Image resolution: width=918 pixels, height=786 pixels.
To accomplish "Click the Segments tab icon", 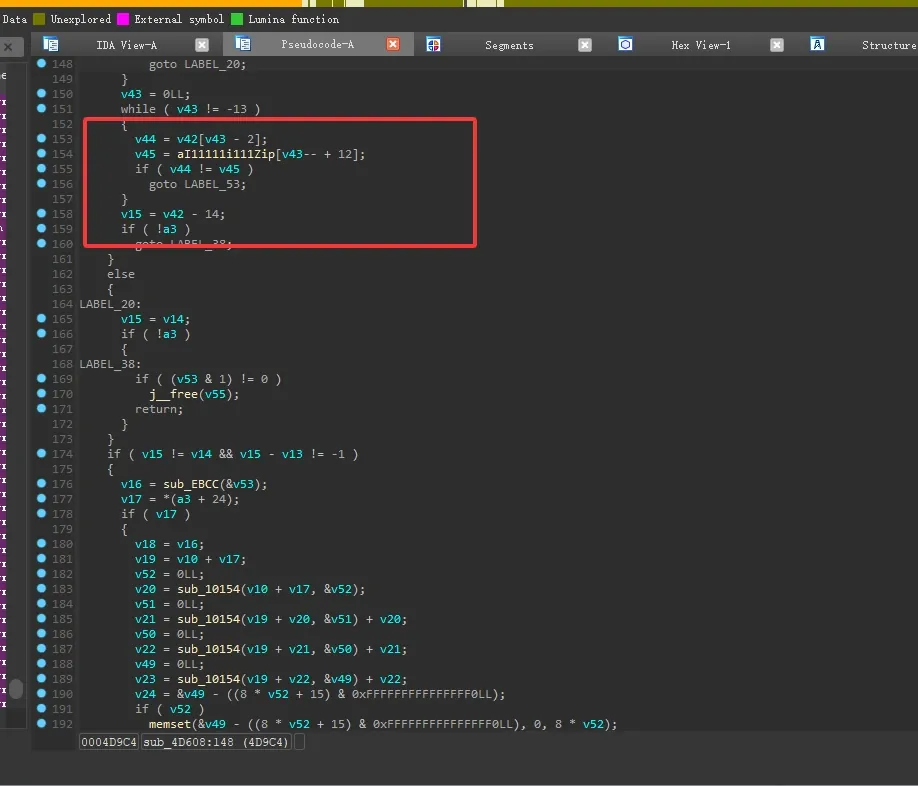I will coord(433,44).
